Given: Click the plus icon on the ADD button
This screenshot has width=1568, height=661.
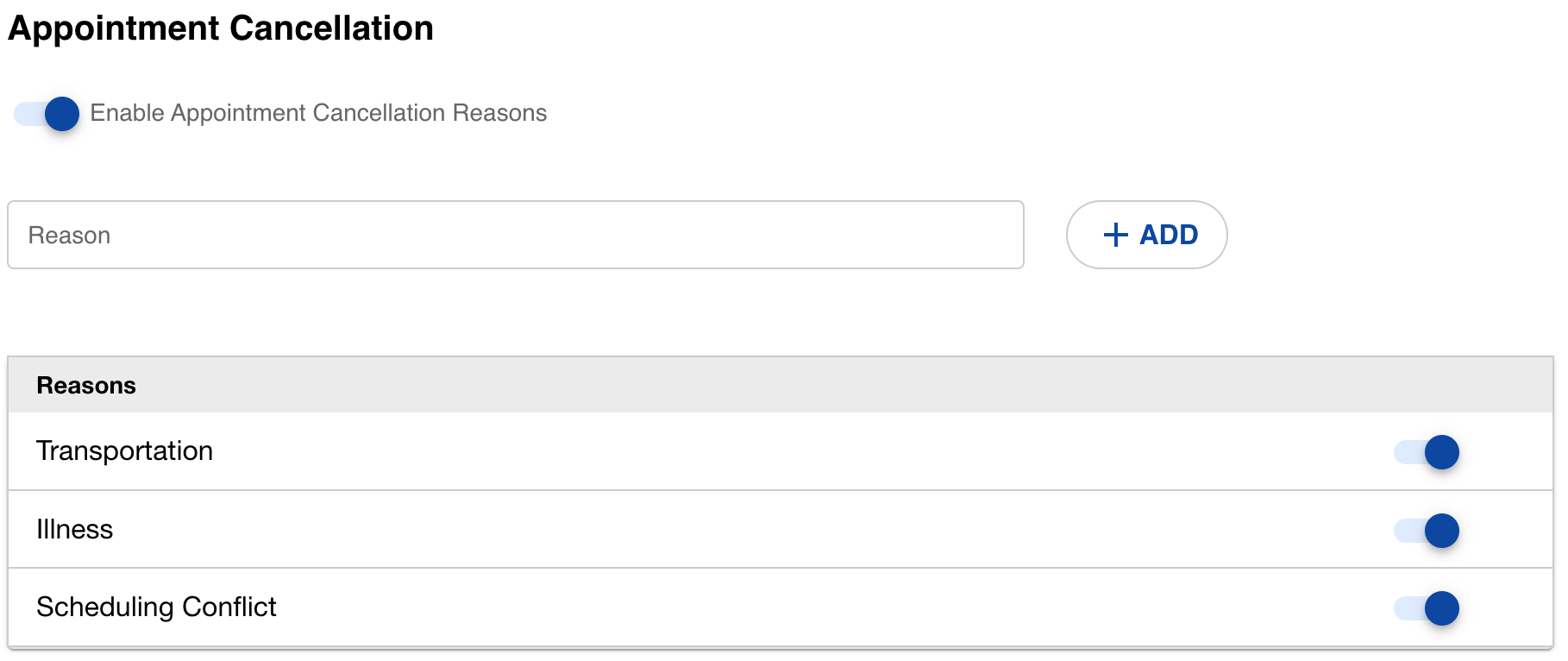Looking at the screenshot, I should (1115, 235).
